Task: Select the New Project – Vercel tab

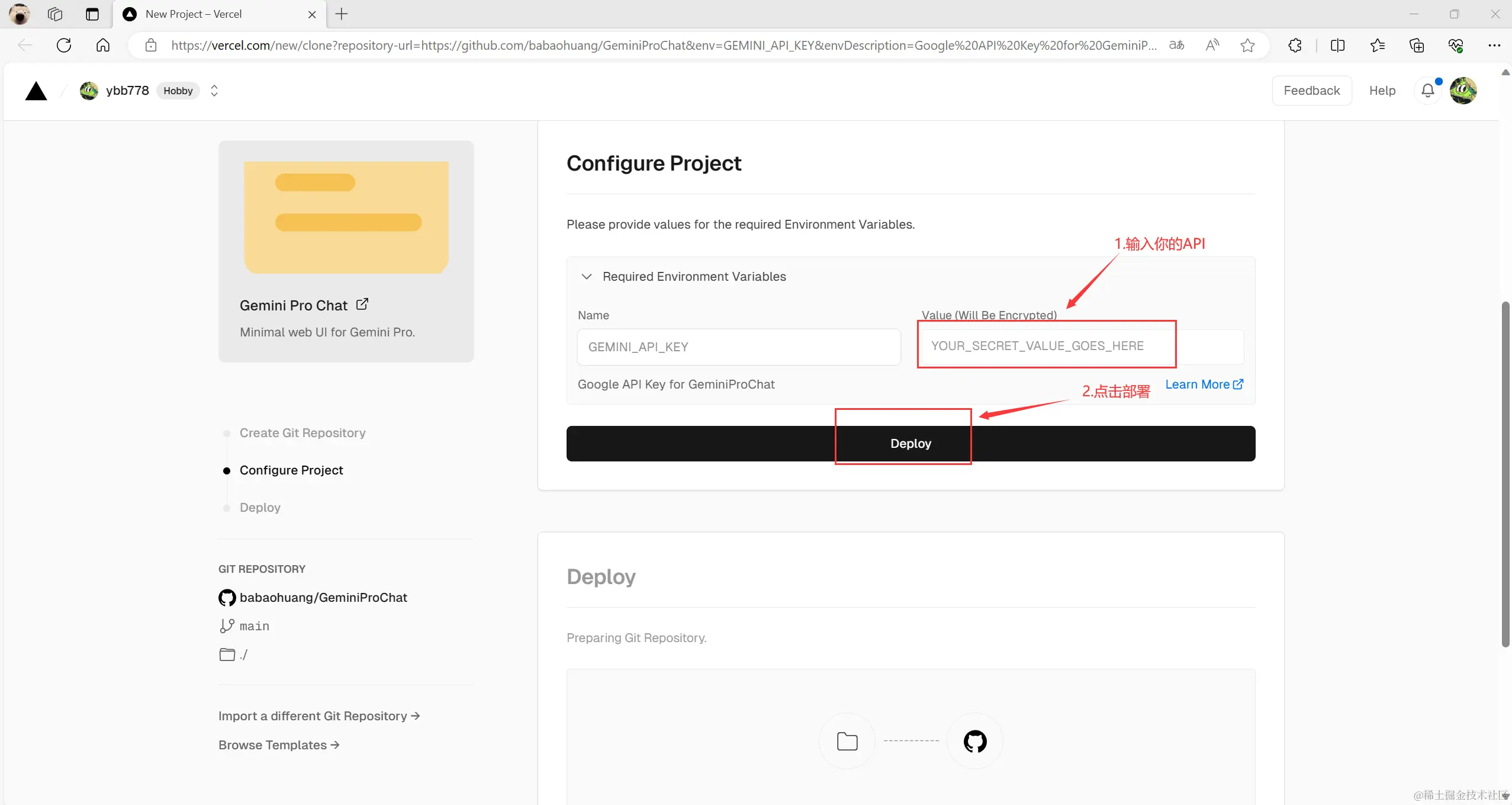Action: click(x=194, y=14)
